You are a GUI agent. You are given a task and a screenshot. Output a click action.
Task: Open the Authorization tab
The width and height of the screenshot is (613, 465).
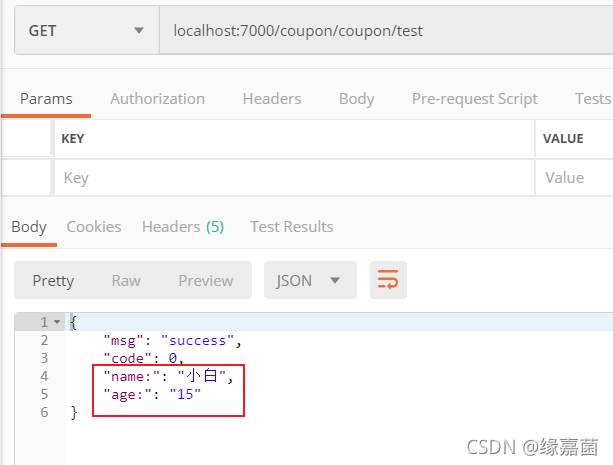(158, 99)
